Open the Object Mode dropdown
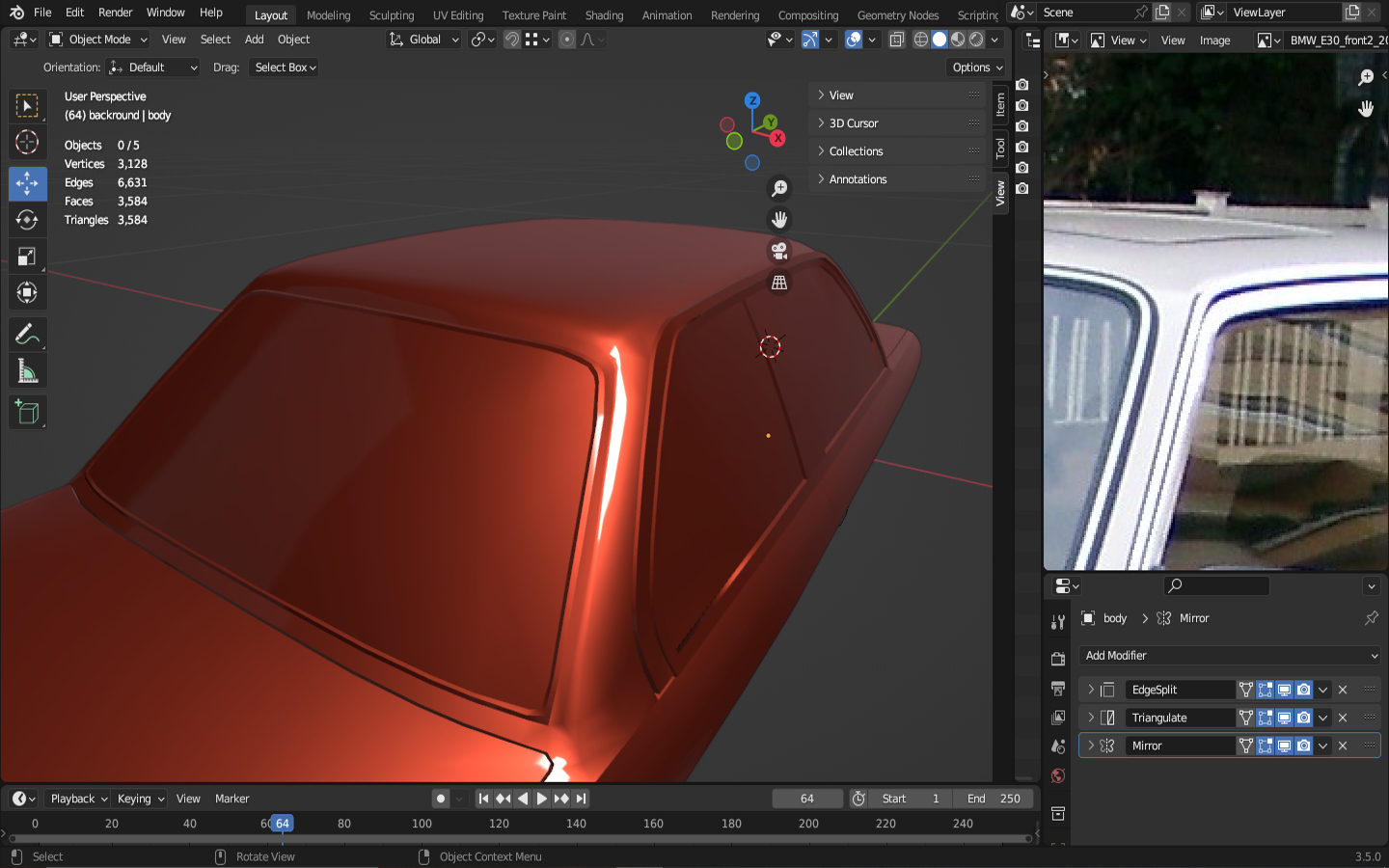Screen dimensions: 1389x868 tap(98, 40)
